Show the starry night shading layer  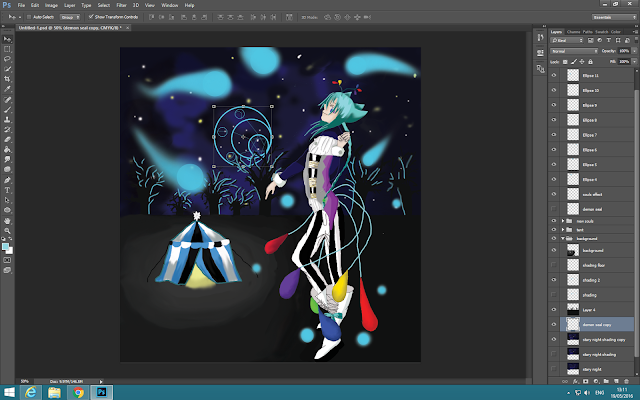pos(554,354)
